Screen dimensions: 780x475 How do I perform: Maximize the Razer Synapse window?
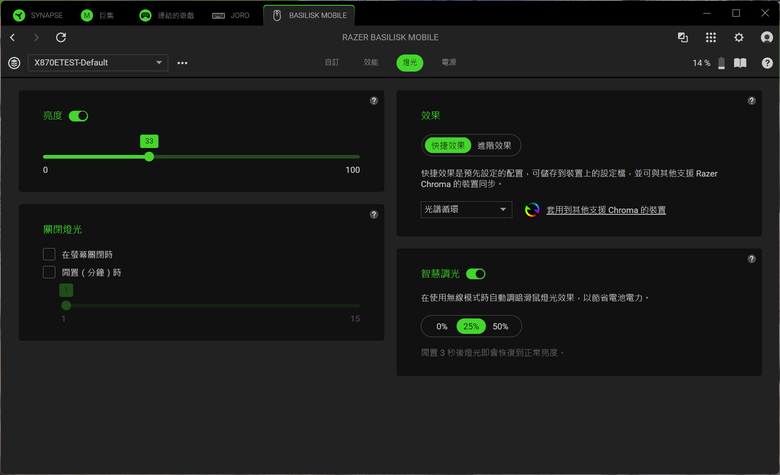pyautogui.click(x=736, y=13)
